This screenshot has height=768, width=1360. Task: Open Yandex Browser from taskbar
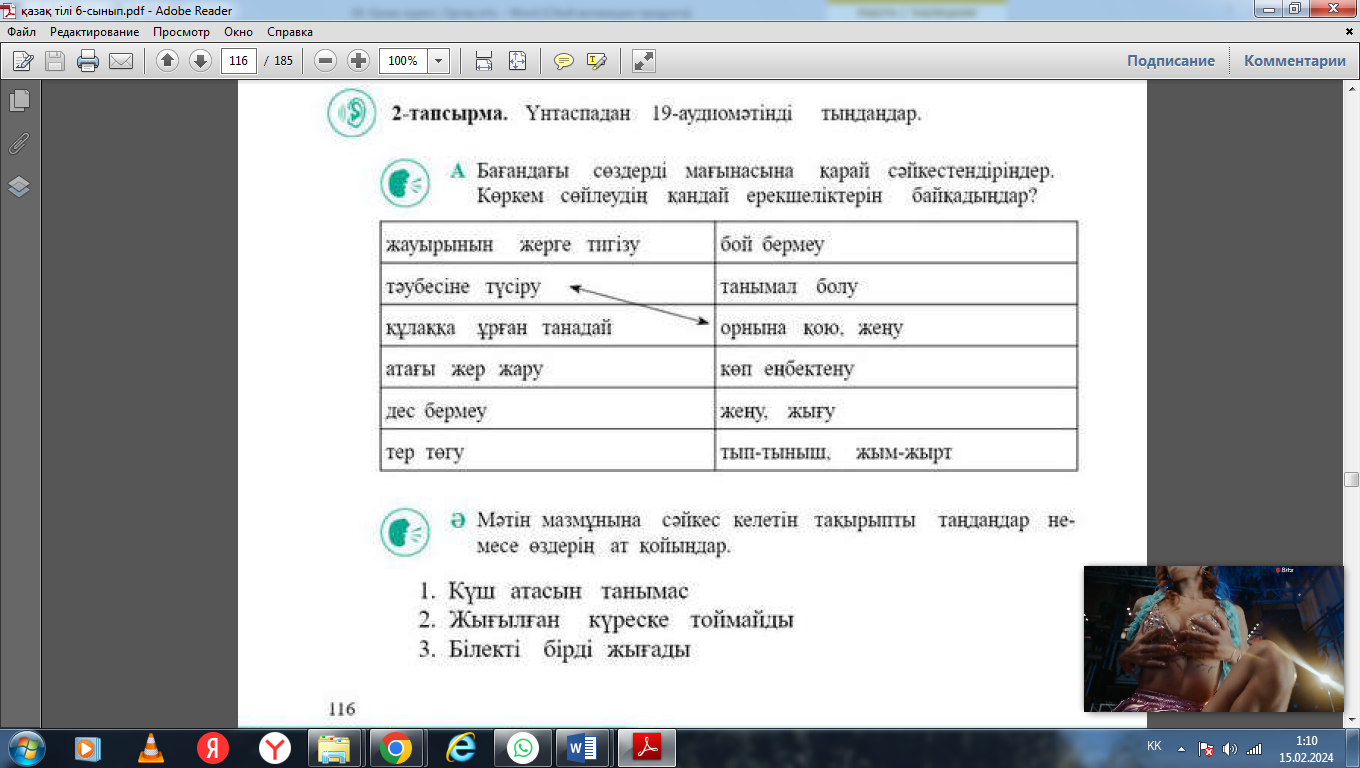click(x=274, y=747)
